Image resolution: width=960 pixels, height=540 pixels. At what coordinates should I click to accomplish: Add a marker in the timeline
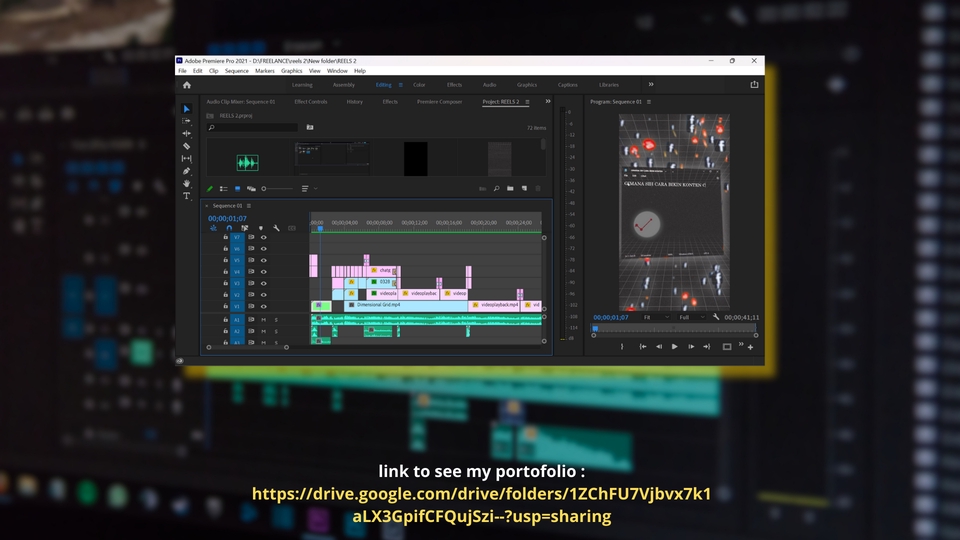[x=261, y=228]
